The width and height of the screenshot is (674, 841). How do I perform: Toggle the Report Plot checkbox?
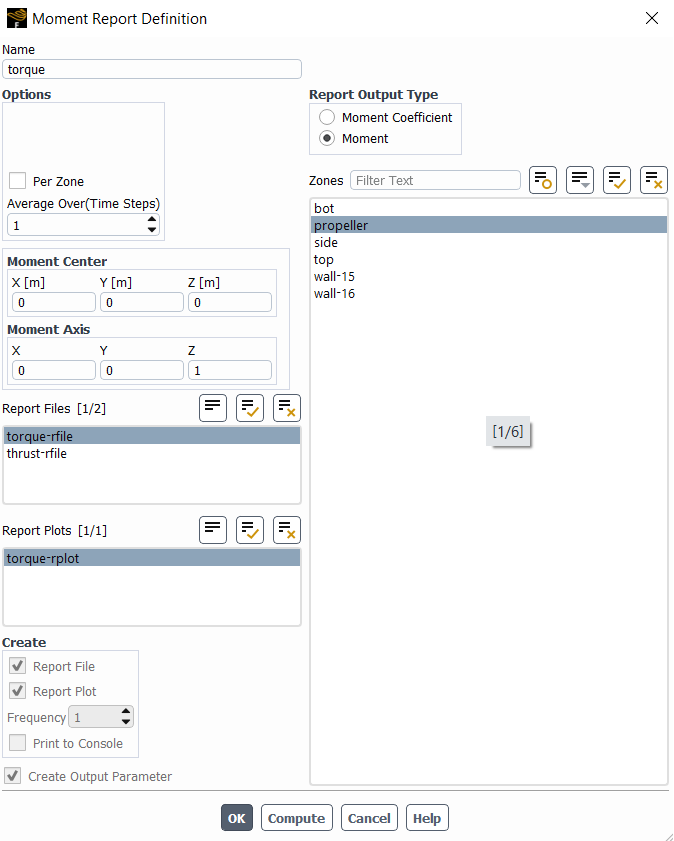17,691
